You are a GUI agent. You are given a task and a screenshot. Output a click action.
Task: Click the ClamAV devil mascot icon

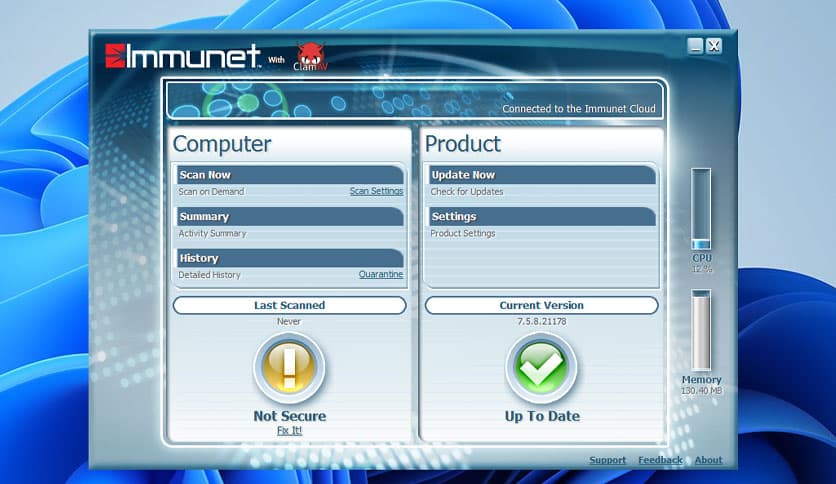pyautogui.click(x=310, y=57)
